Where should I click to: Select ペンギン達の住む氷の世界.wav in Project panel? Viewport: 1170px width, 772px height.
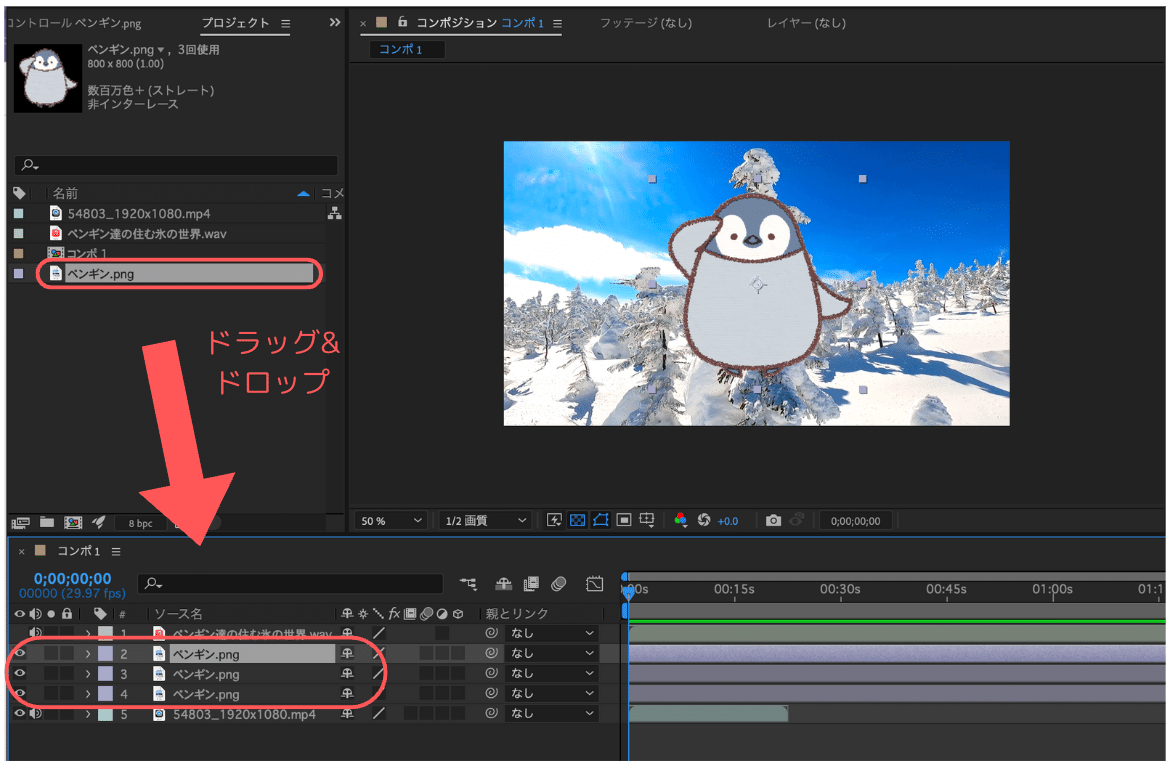pos(147,233)
